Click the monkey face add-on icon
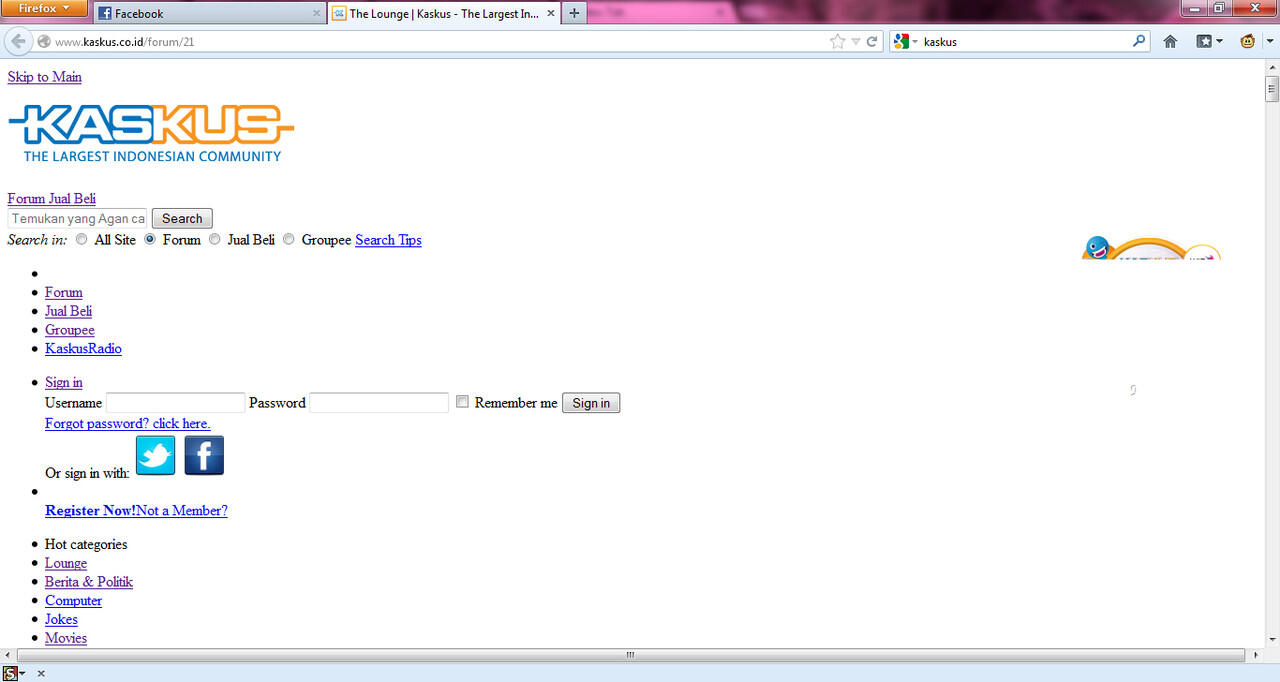1280x682 pixels. pyautogui.click(x=1247, y=42)
